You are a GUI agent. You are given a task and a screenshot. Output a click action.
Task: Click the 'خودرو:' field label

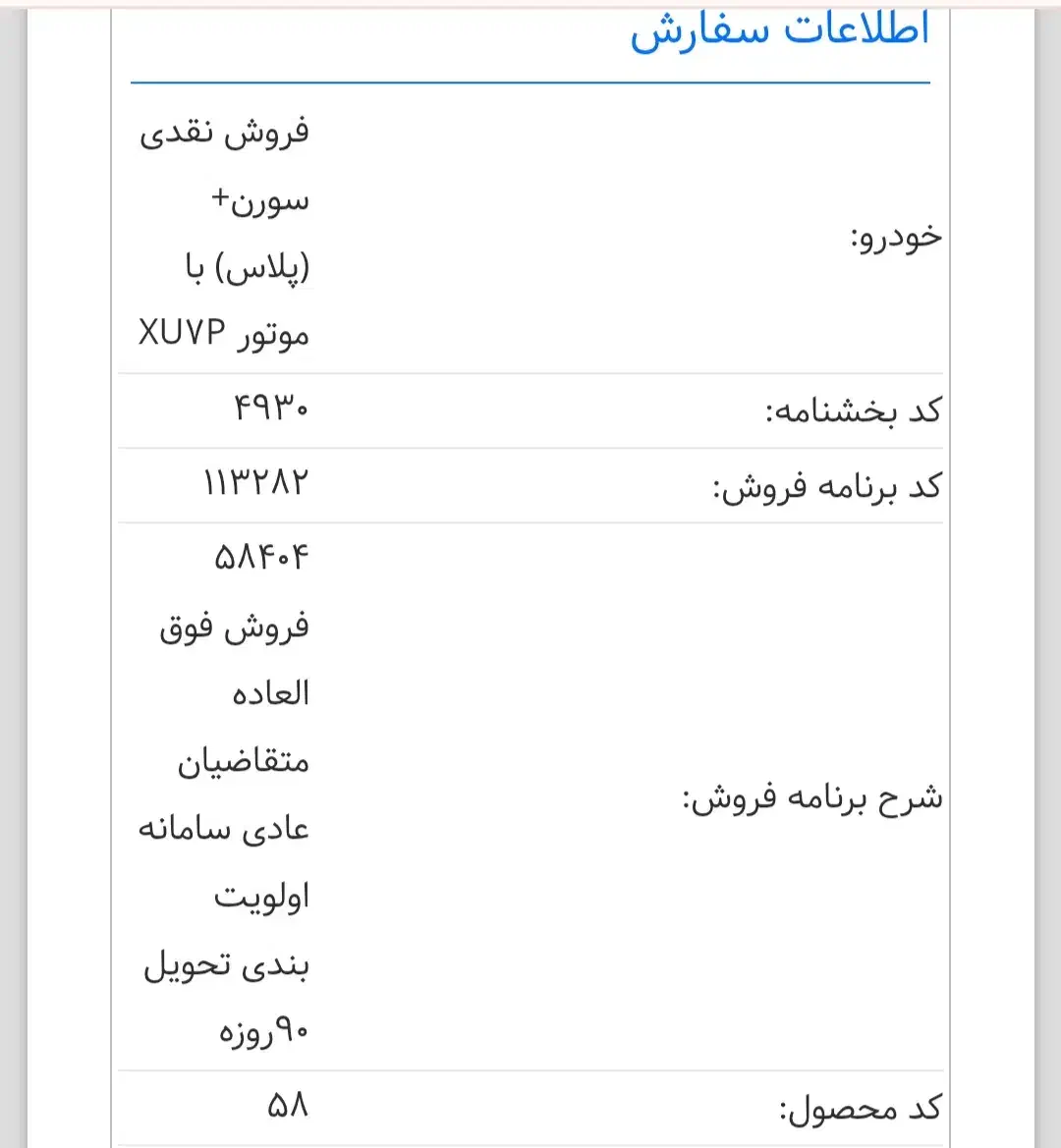point(895,238)
